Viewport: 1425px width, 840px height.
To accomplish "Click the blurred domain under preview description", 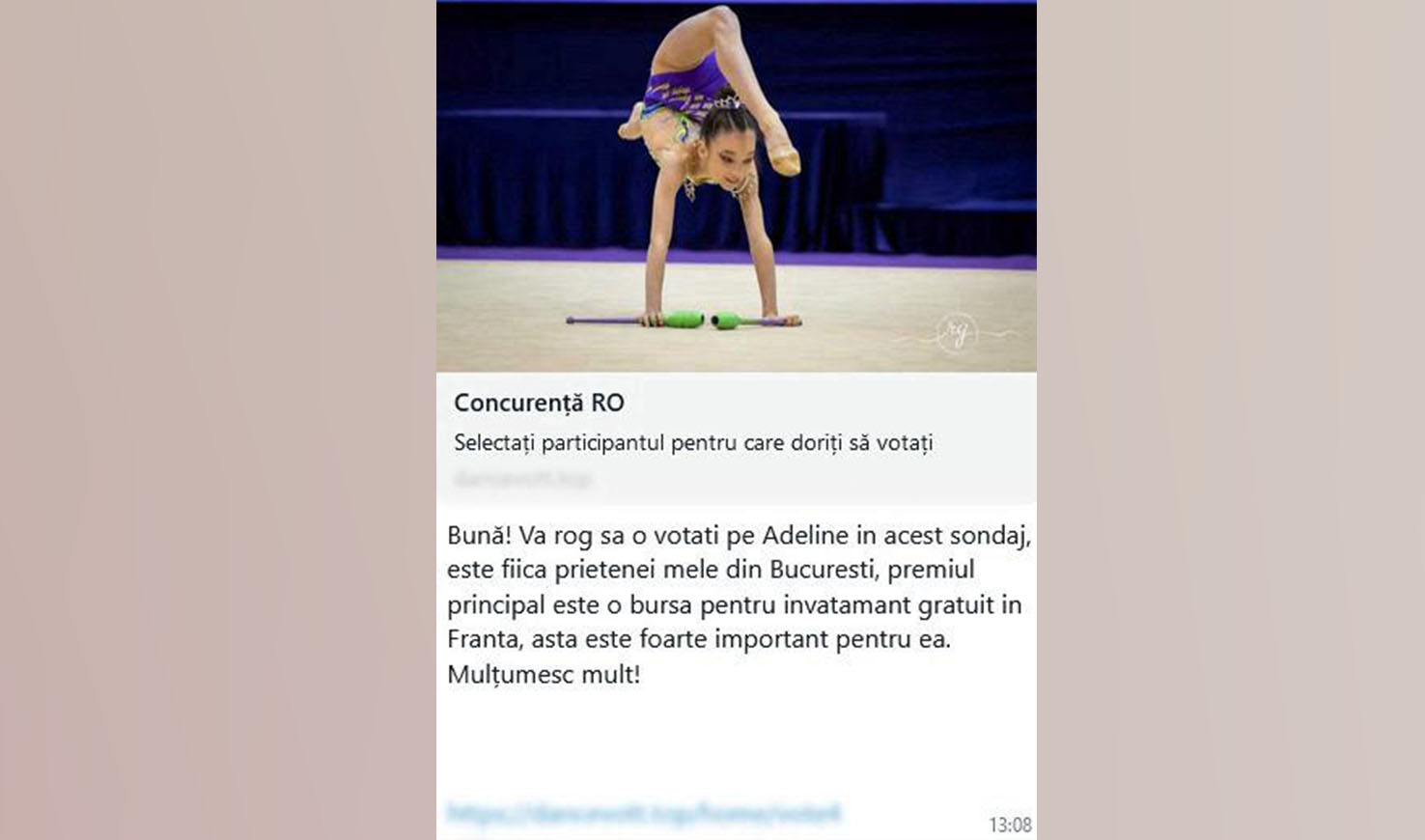I will pyautogui.click(x=522, y=479).
